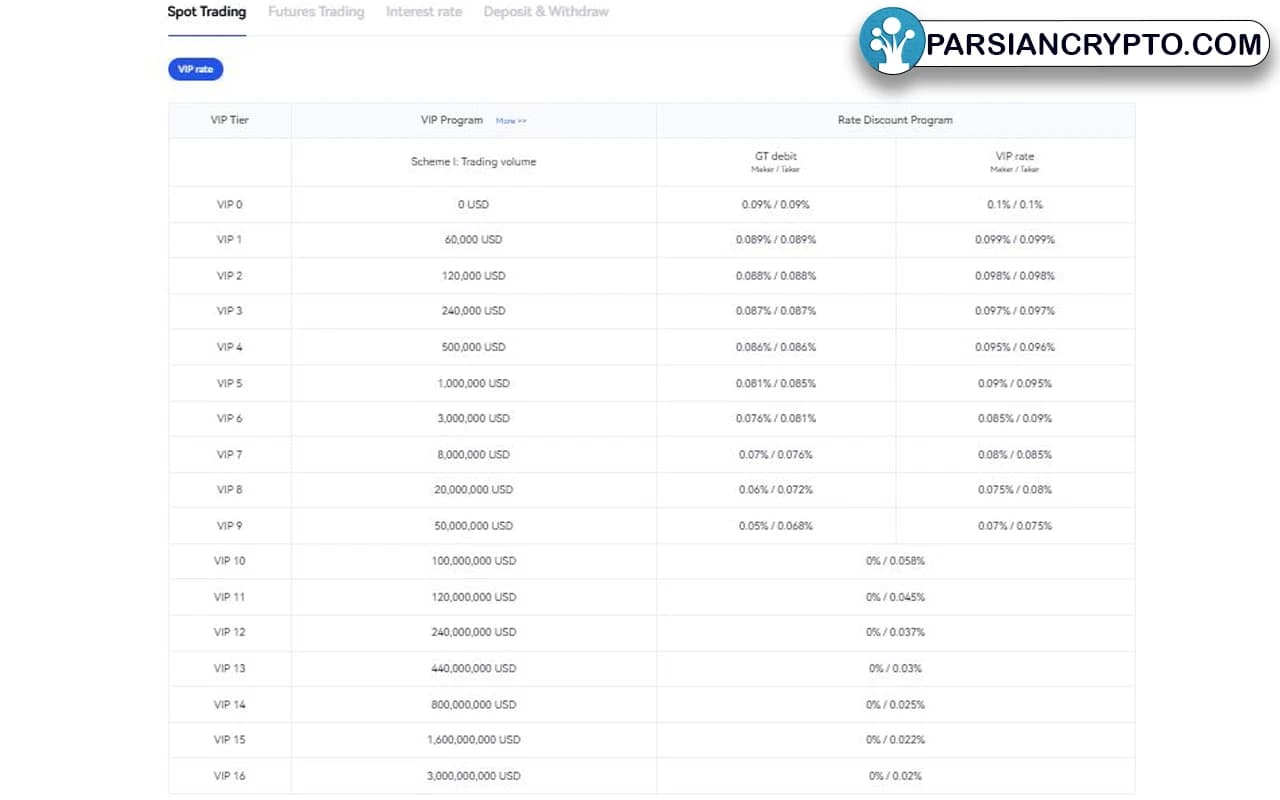The width and height of the screenshot is (1280, 800).
Task: Click the 0% / 0.058% rate cell
Action: coord(895,561)
